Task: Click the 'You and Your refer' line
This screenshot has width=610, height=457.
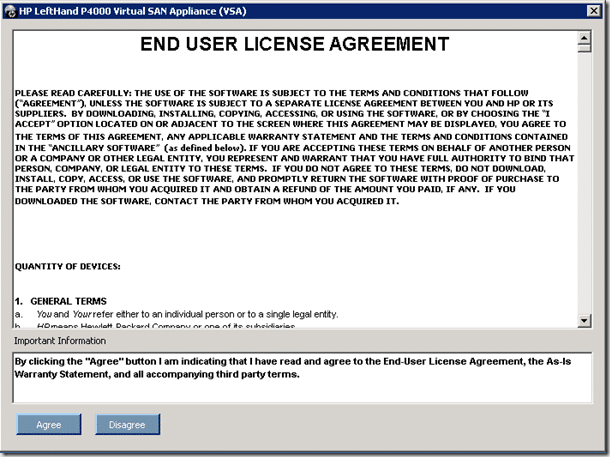Action: [177, 314]
